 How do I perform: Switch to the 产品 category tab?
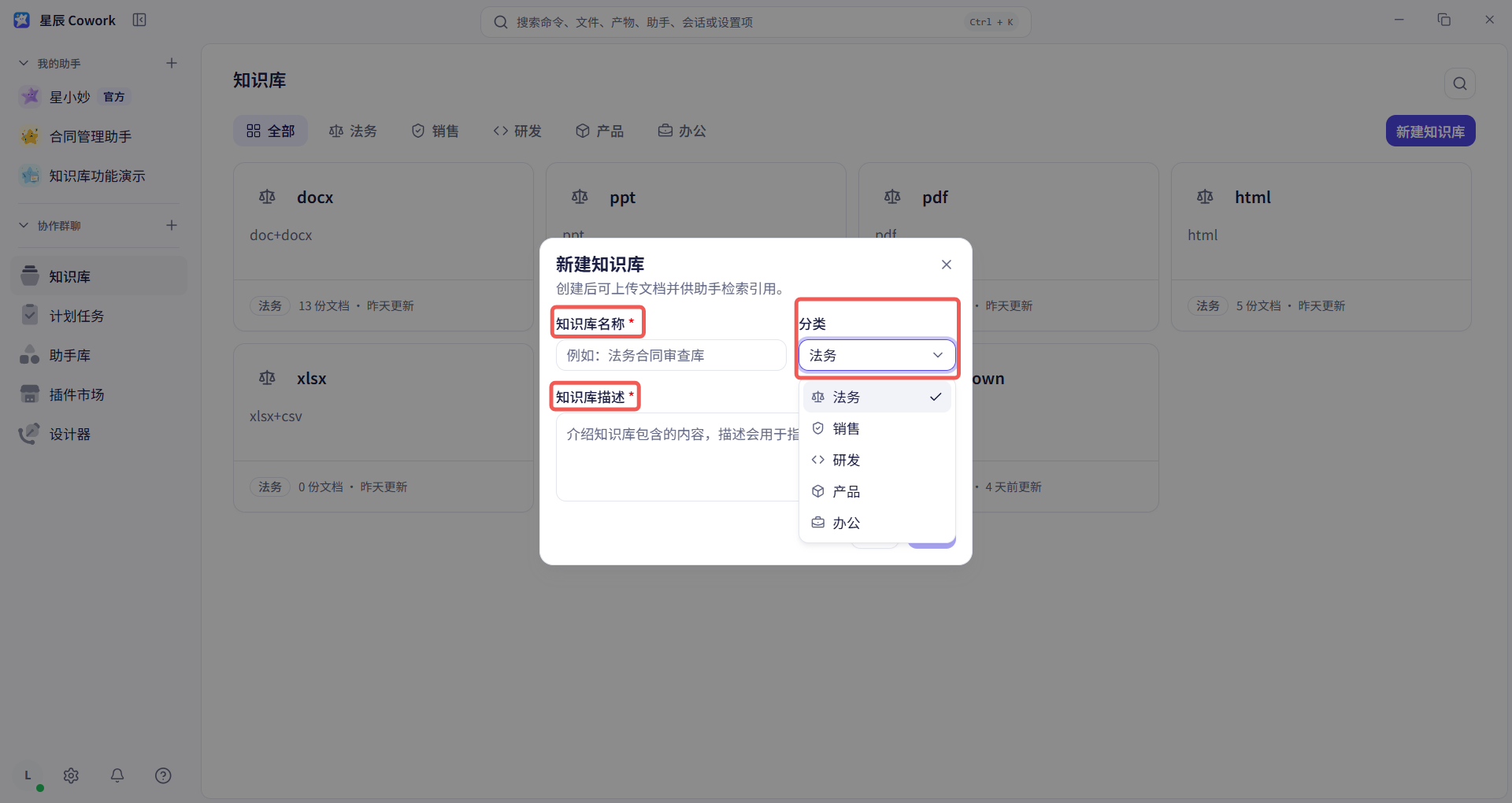599,131
